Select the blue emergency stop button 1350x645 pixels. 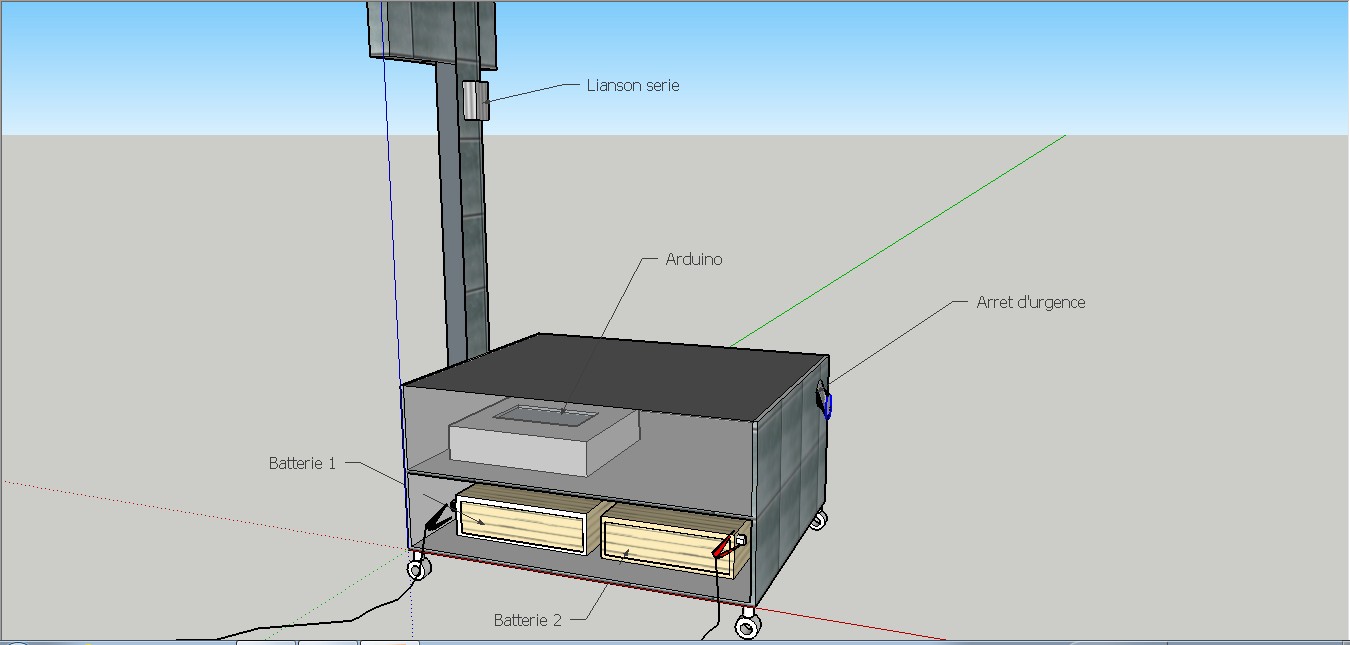tap(827, 405)
